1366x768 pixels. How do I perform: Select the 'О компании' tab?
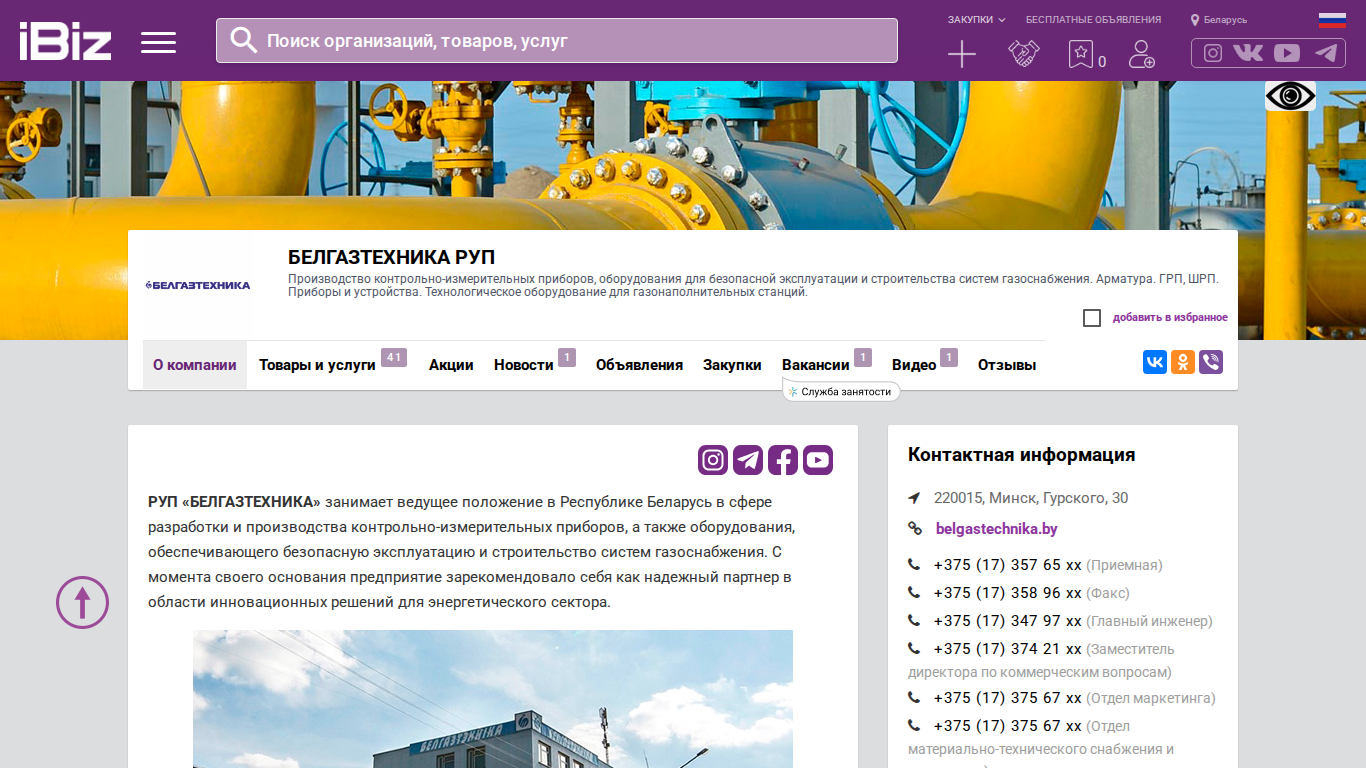[195, 365]
